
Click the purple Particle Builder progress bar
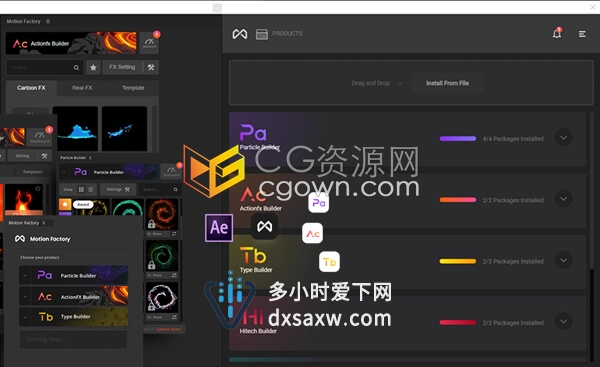[458, 139]
